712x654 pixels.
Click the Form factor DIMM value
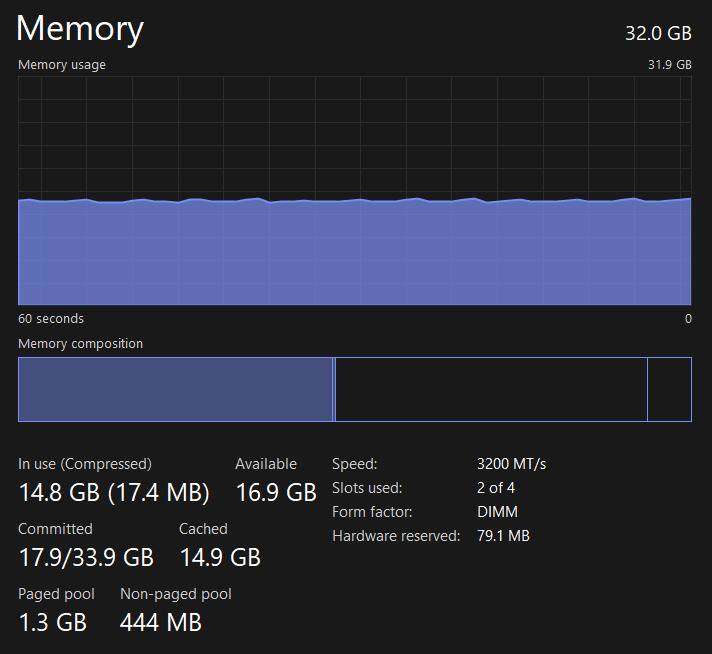[497, 512]
